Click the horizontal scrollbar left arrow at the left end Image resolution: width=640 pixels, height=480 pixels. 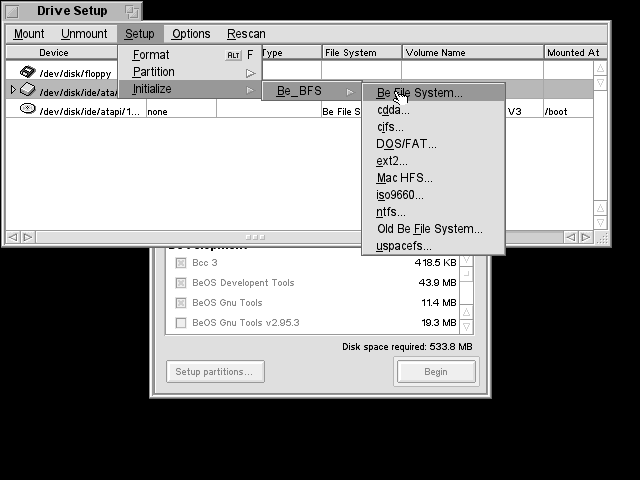tap(13, 237)
